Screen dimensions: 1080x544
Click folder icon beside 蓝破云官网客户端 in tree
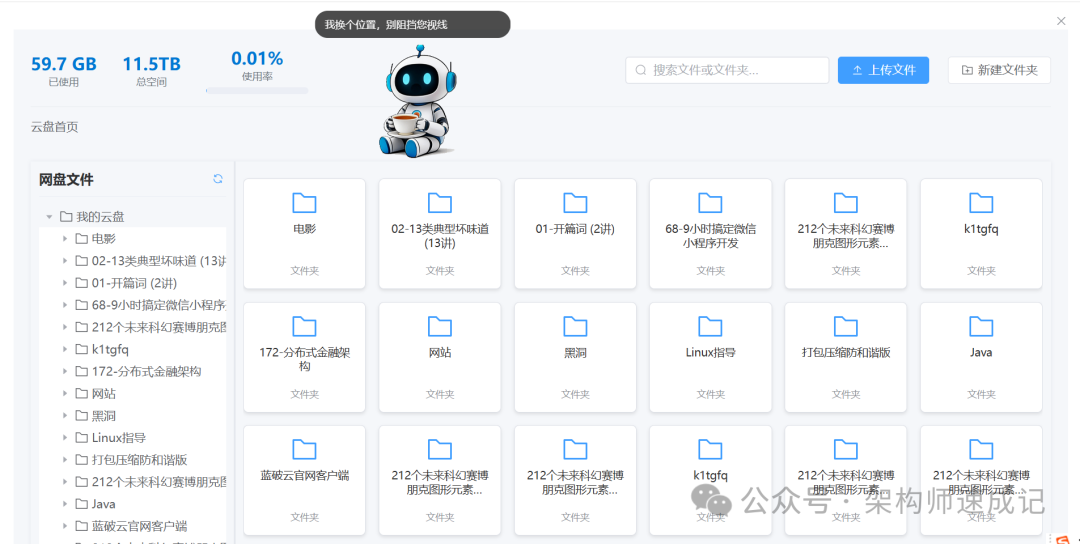81,525
